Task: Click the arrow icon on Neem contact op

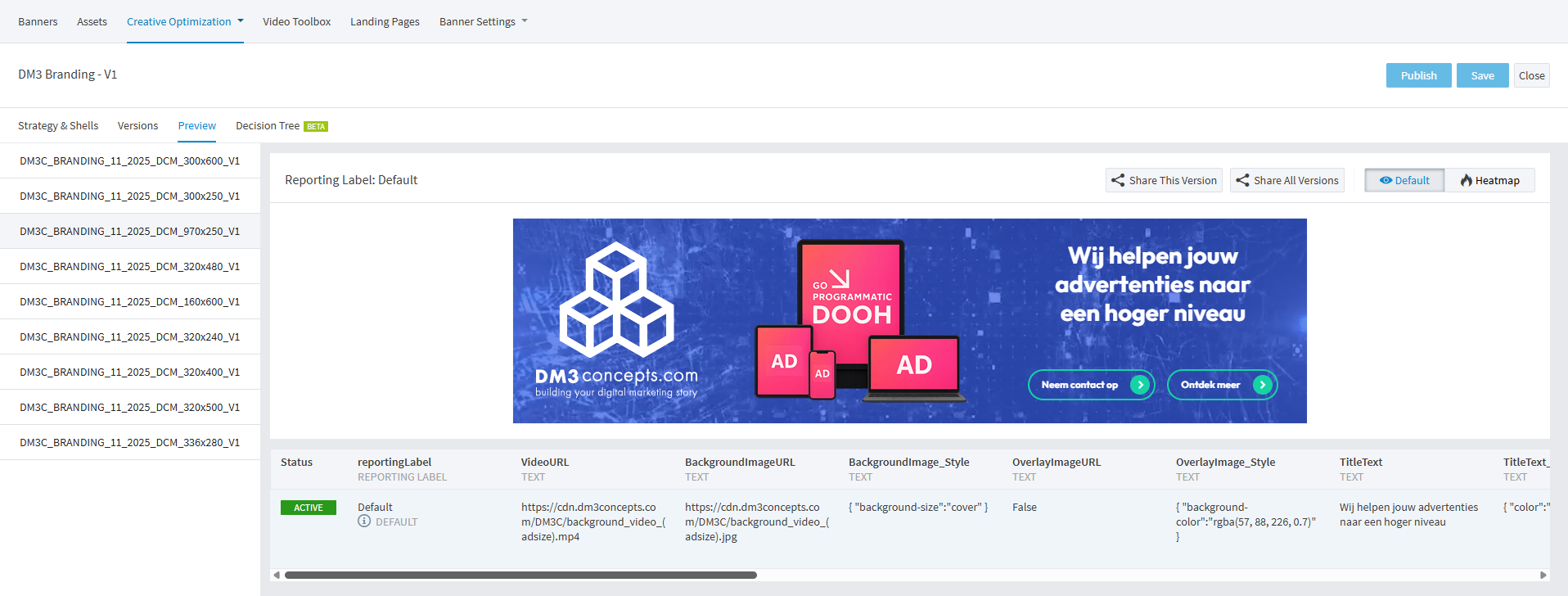Action: (1139, 385)
